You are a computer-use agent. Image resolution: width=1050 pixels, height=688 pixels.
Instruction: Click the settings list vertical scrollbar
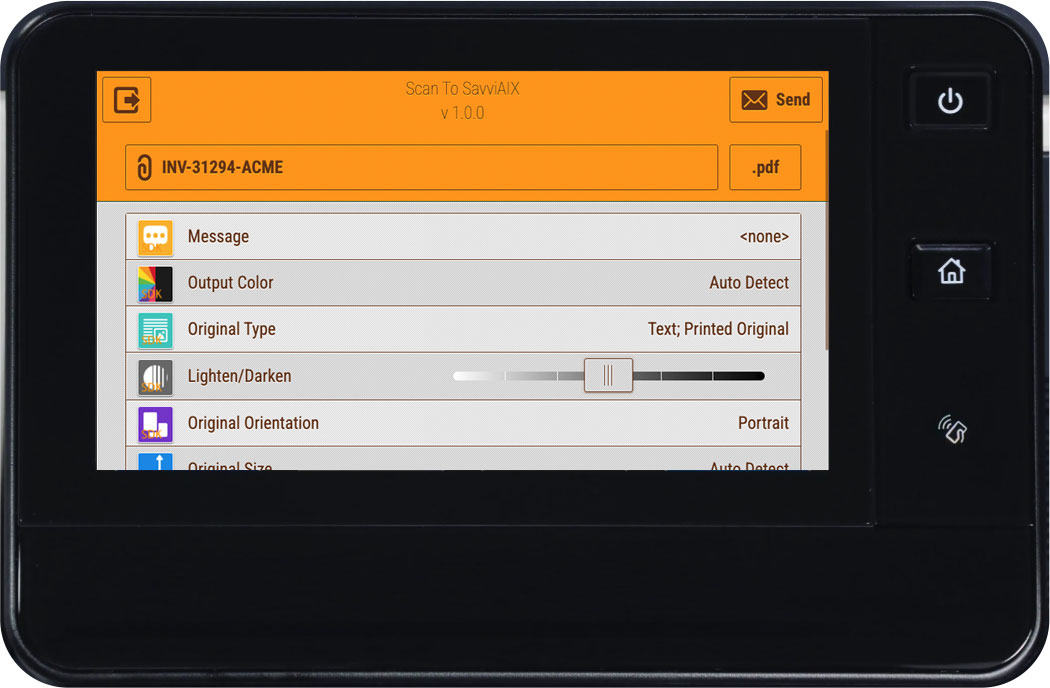pos(827,240)
